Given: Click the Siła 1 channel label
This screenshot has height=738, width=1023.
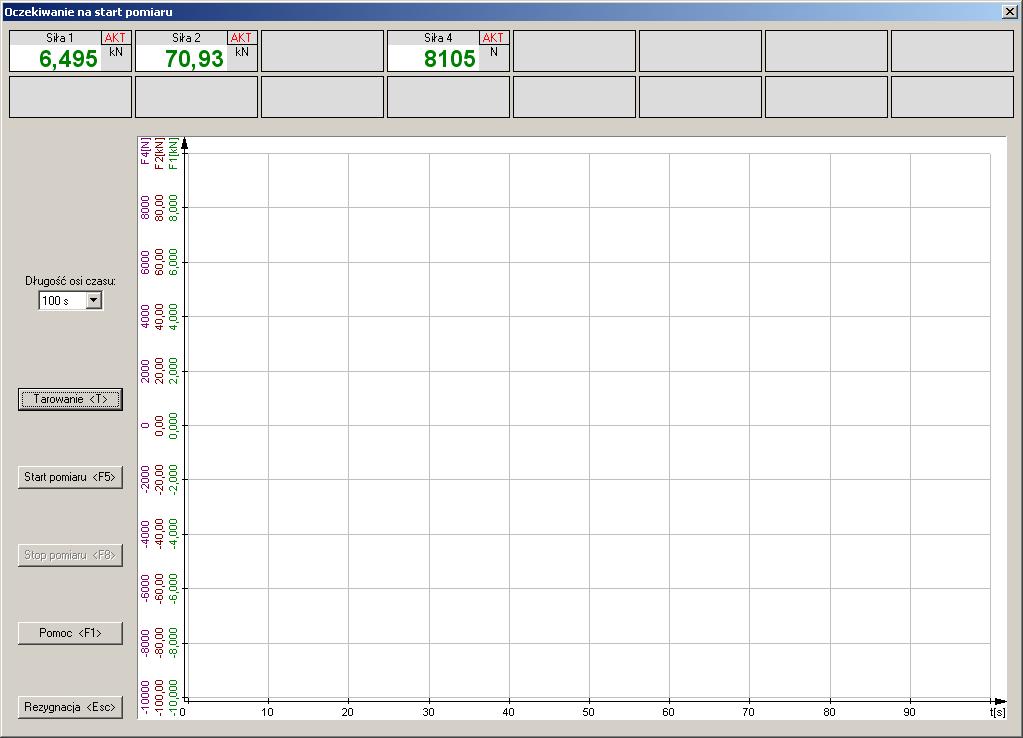Looking at the screenshot, I should [59, 38].
